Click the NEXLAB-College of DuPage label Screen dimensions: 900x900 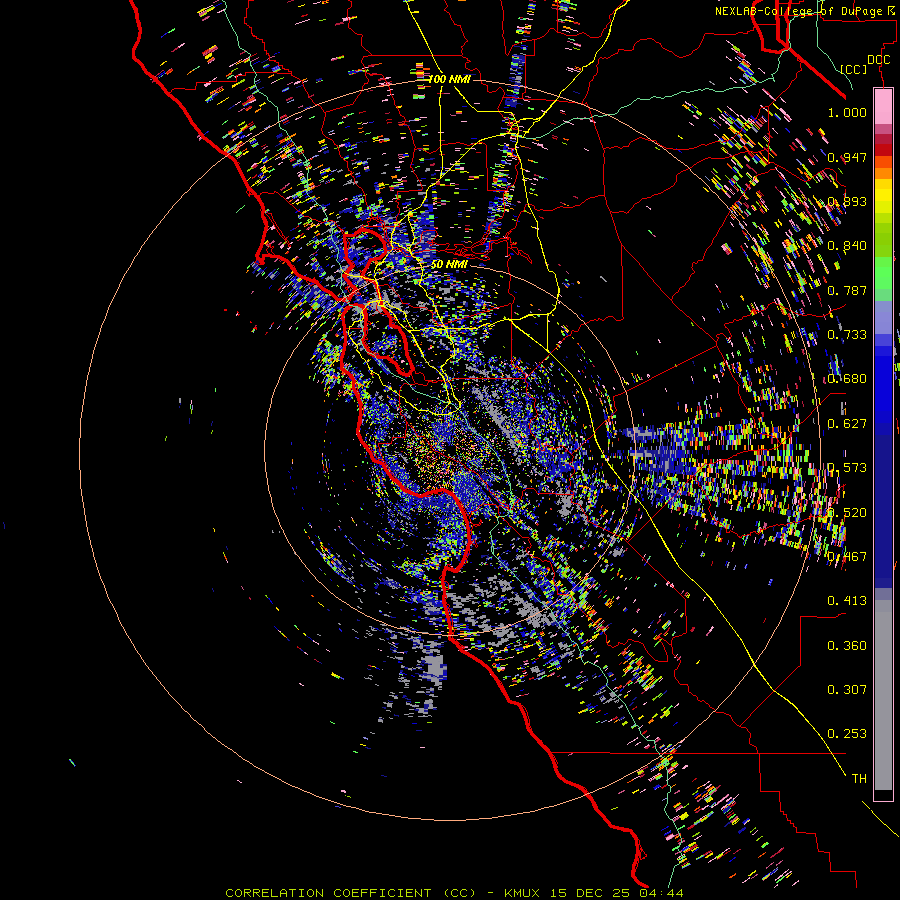804,11
